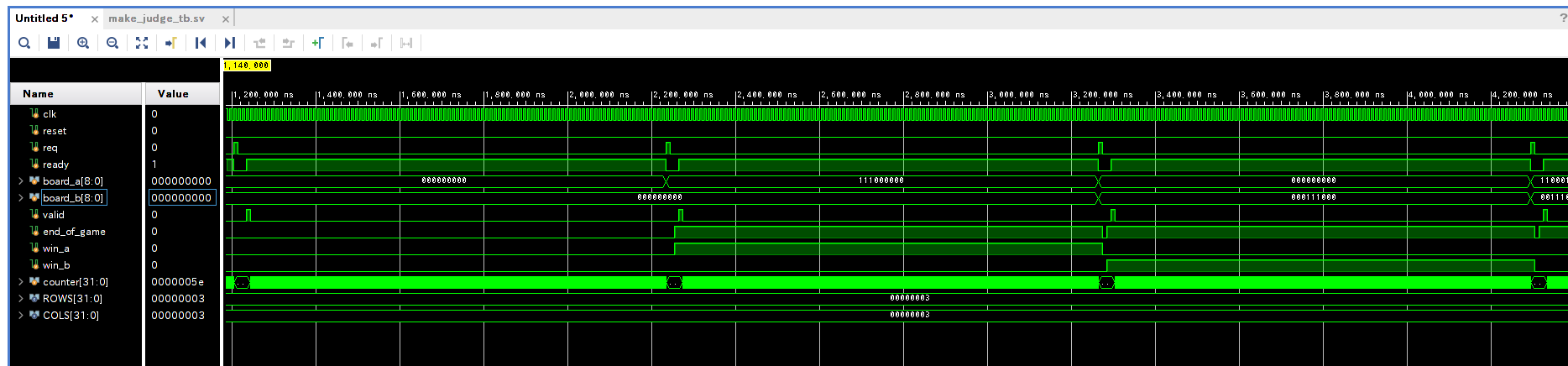Select the COLS[31:0] signal name

tap(71, 315)
